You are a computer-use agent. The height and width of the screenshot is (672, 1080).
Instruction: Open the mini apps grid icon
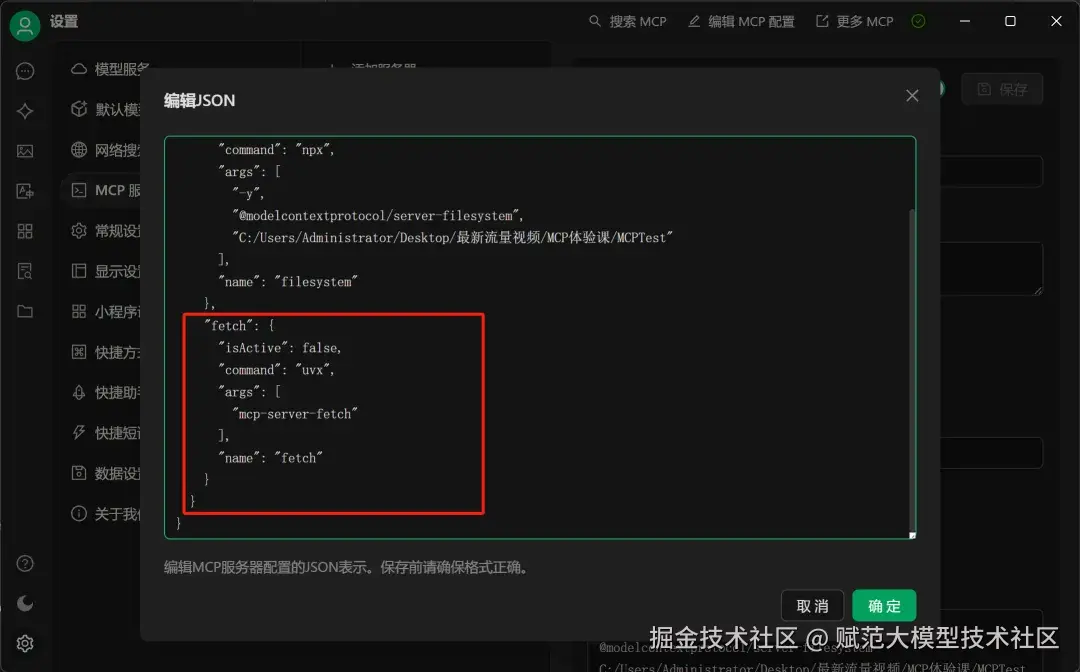(27, 230)
